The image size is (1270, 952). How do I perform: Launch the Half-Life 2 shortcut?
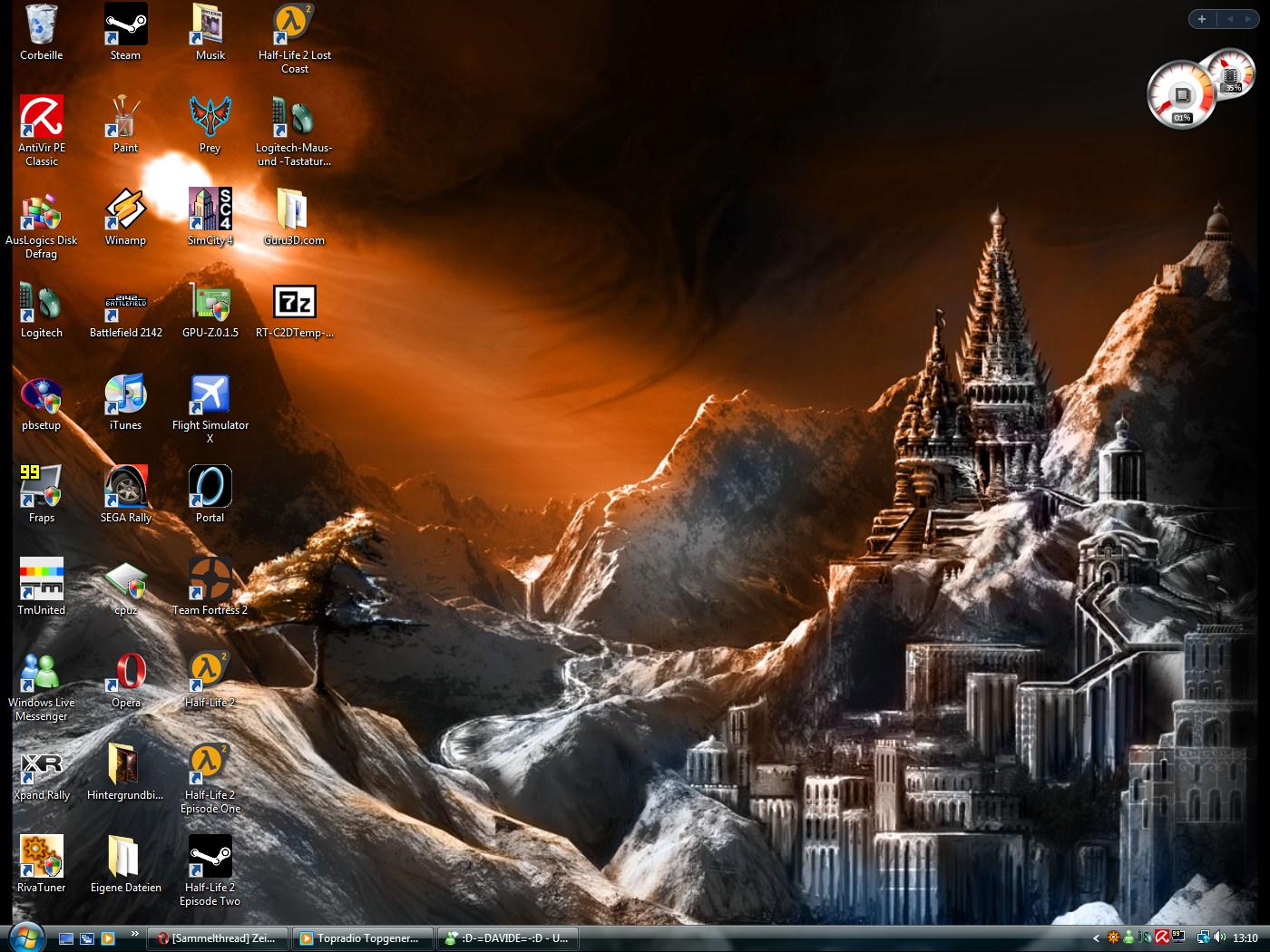pyautogui.click(x=210, y=680)
